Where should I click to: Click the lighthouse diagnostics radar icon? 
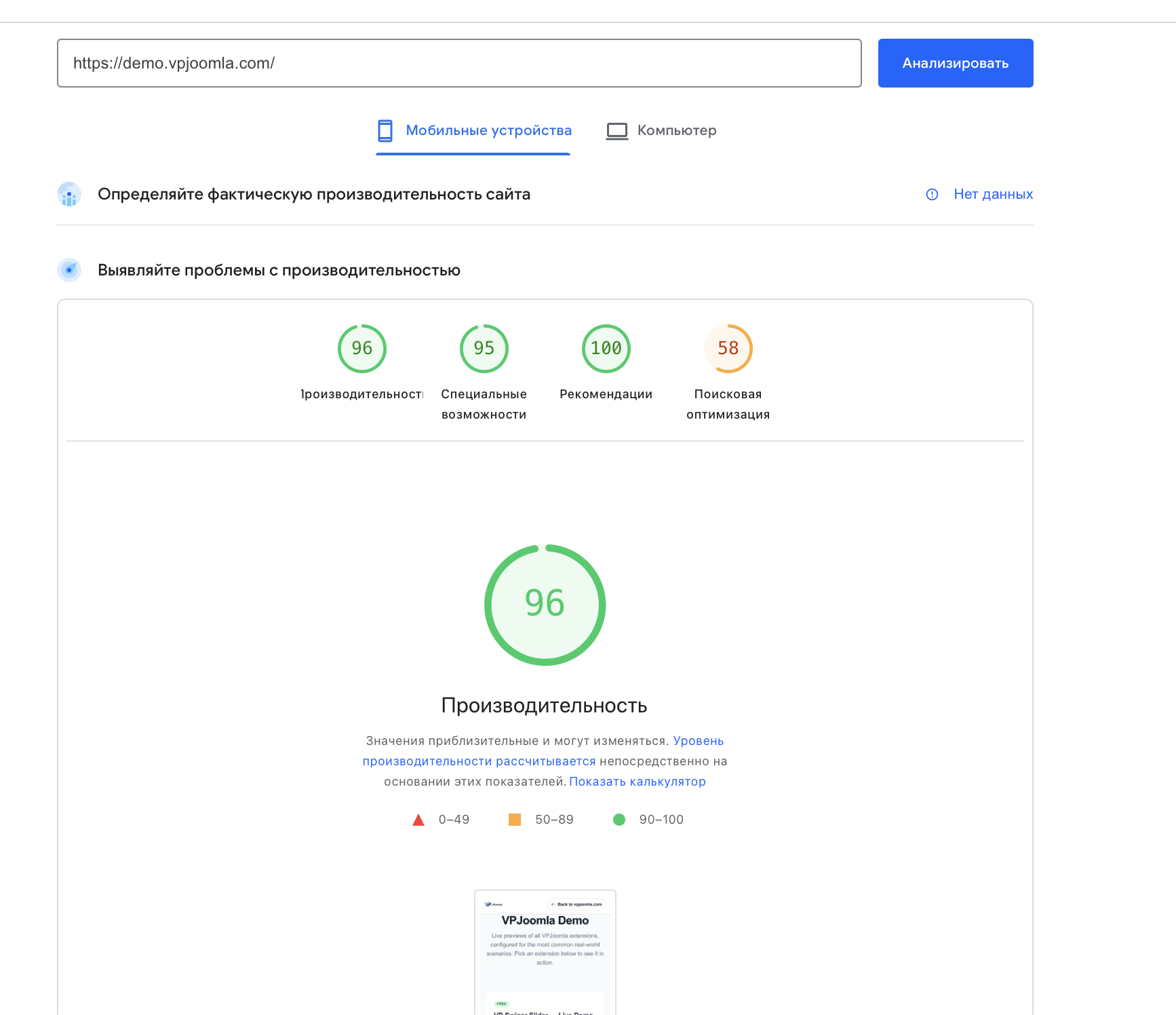click(x=69, y=270)
